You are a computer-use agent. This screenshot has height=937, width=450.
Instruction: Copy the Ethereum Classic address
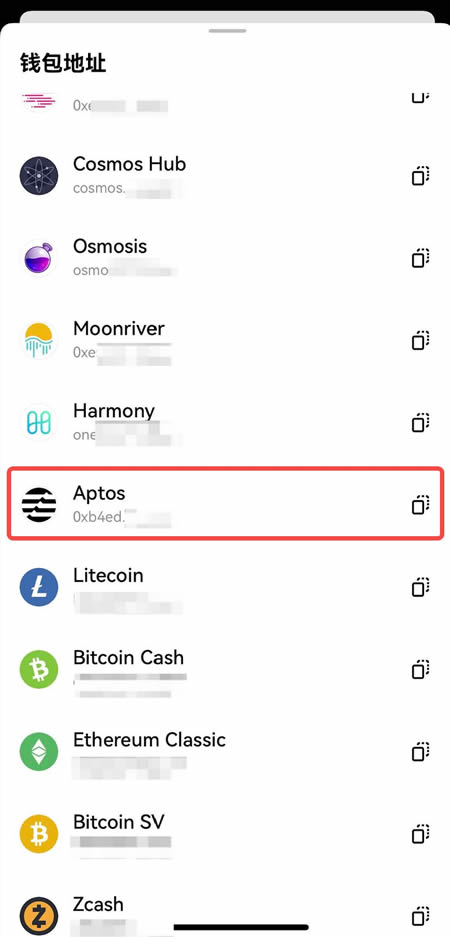pyautogui.click(x=421, y=751)
